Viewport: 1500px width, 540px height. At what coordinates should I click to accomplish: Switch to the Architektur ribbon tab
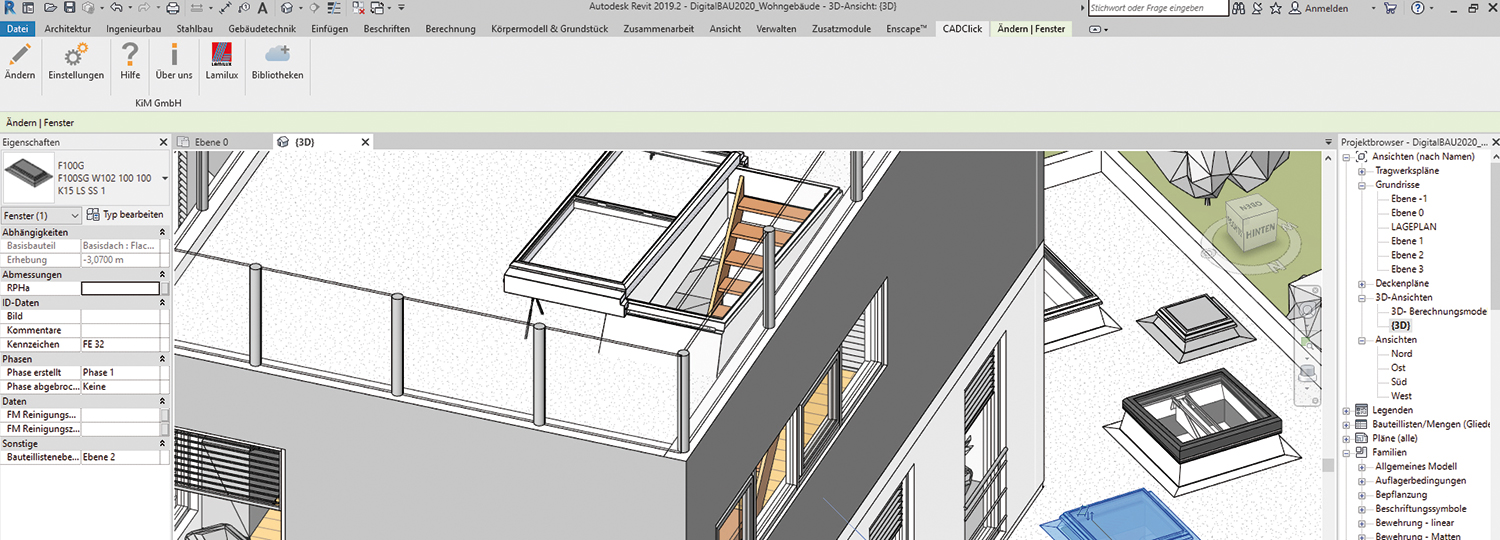tap(67, 29)
